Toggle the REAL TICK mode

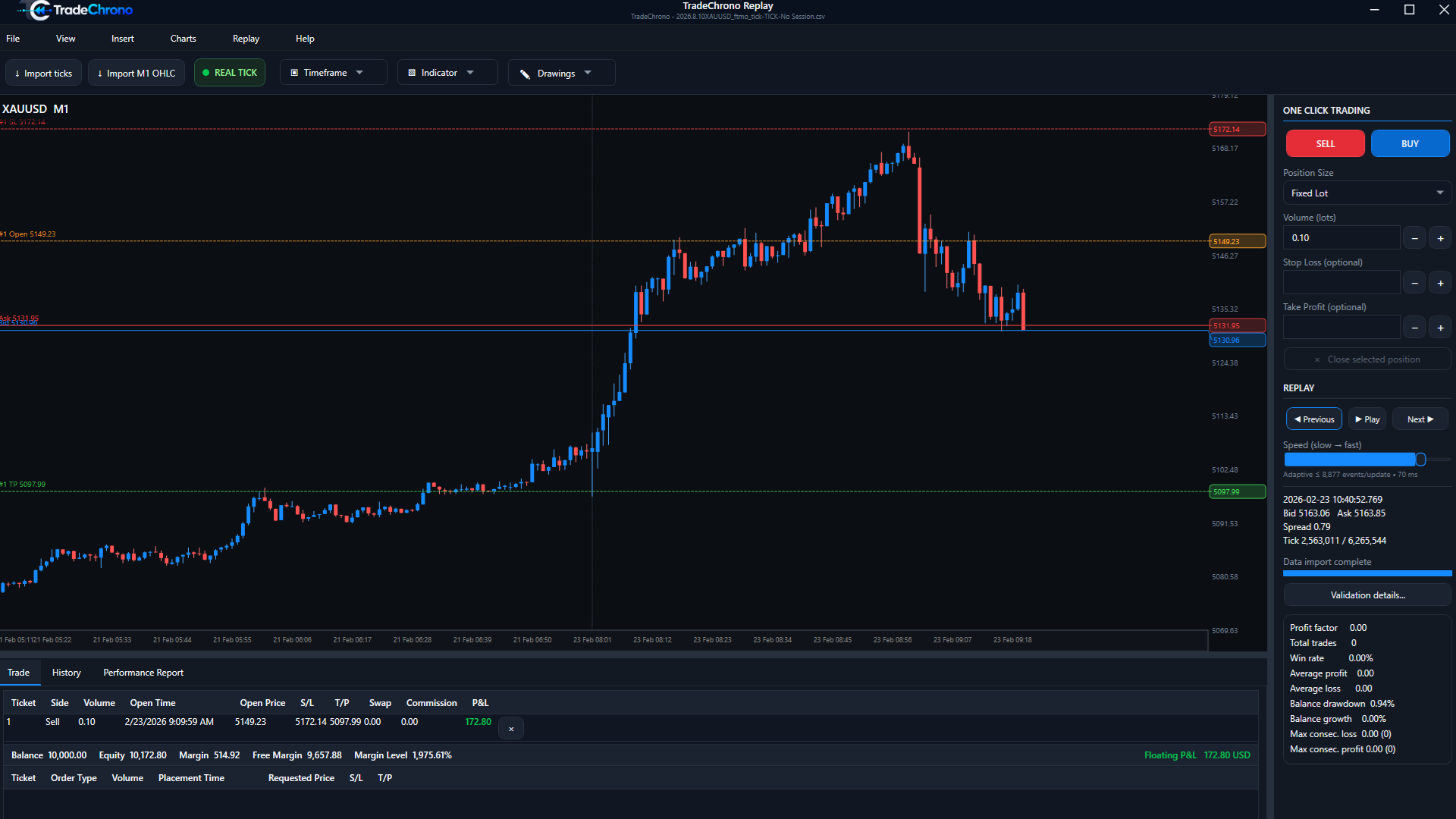230,73
